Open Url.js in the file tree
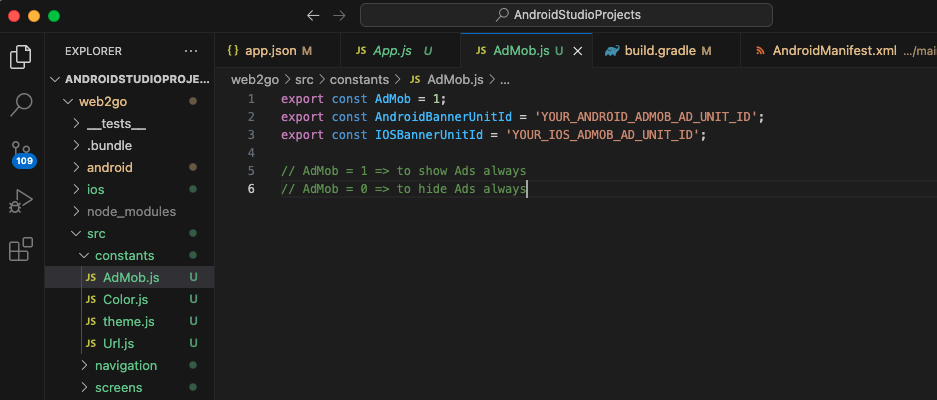This screenshot has width=937, height=400. (x=118, y=343)
